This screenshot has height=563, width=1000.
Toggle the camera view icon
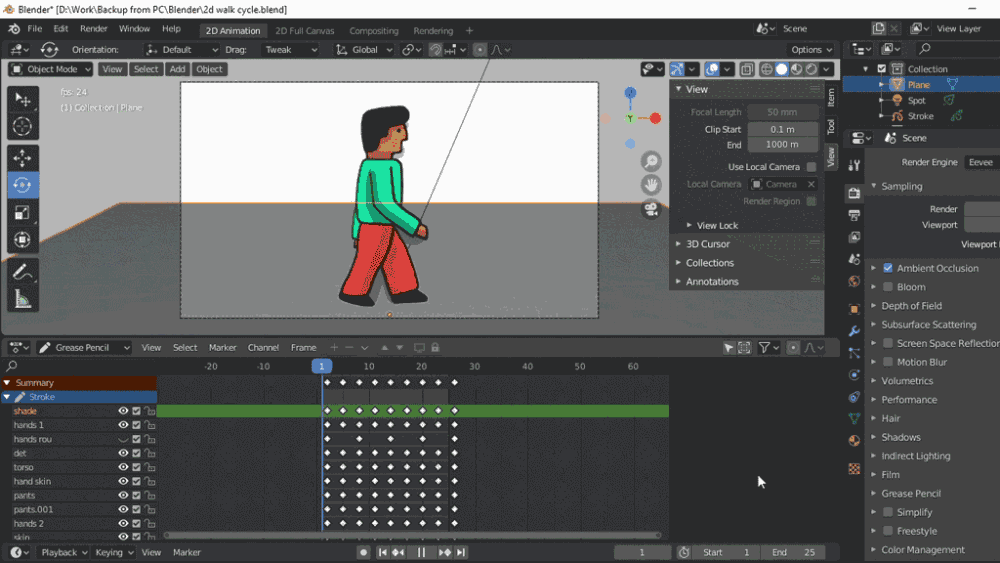point(651,208)
